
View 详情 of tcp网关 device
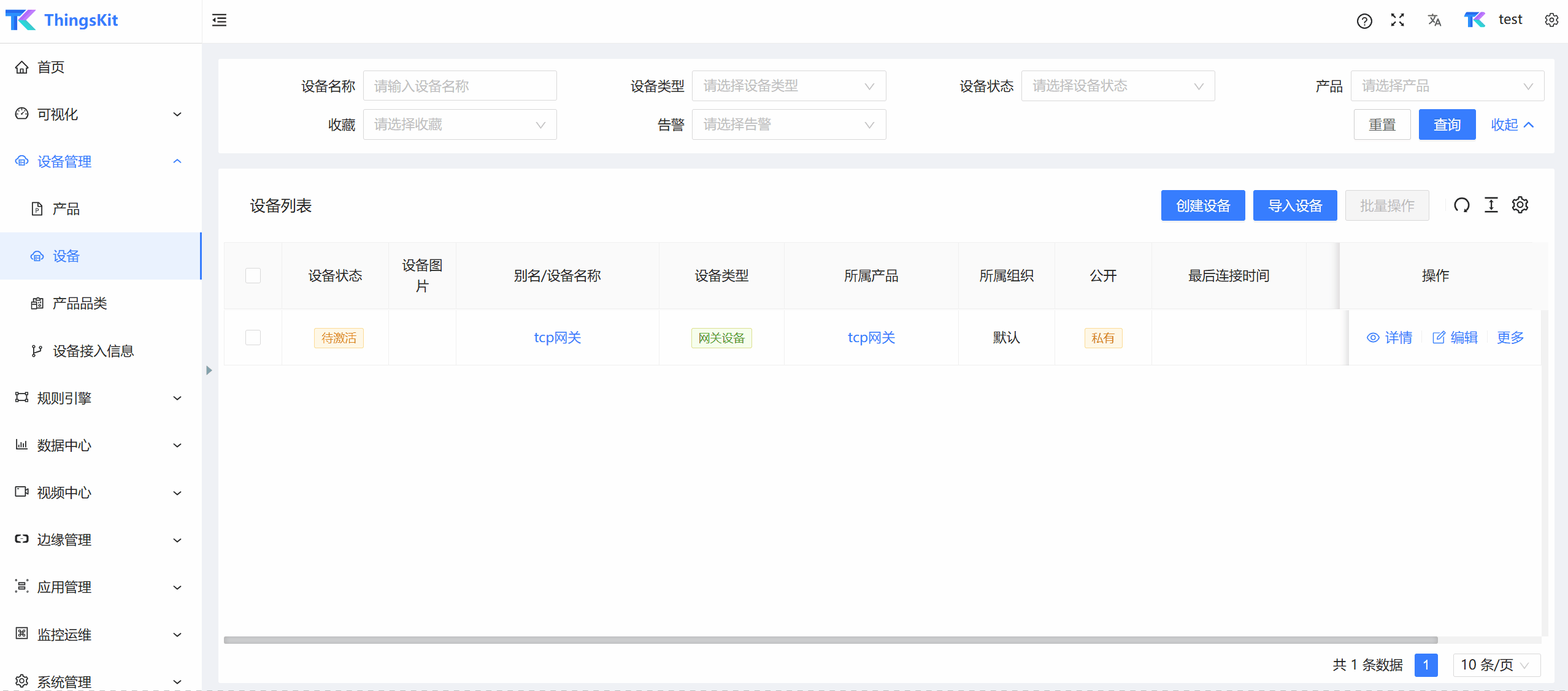1389,338
